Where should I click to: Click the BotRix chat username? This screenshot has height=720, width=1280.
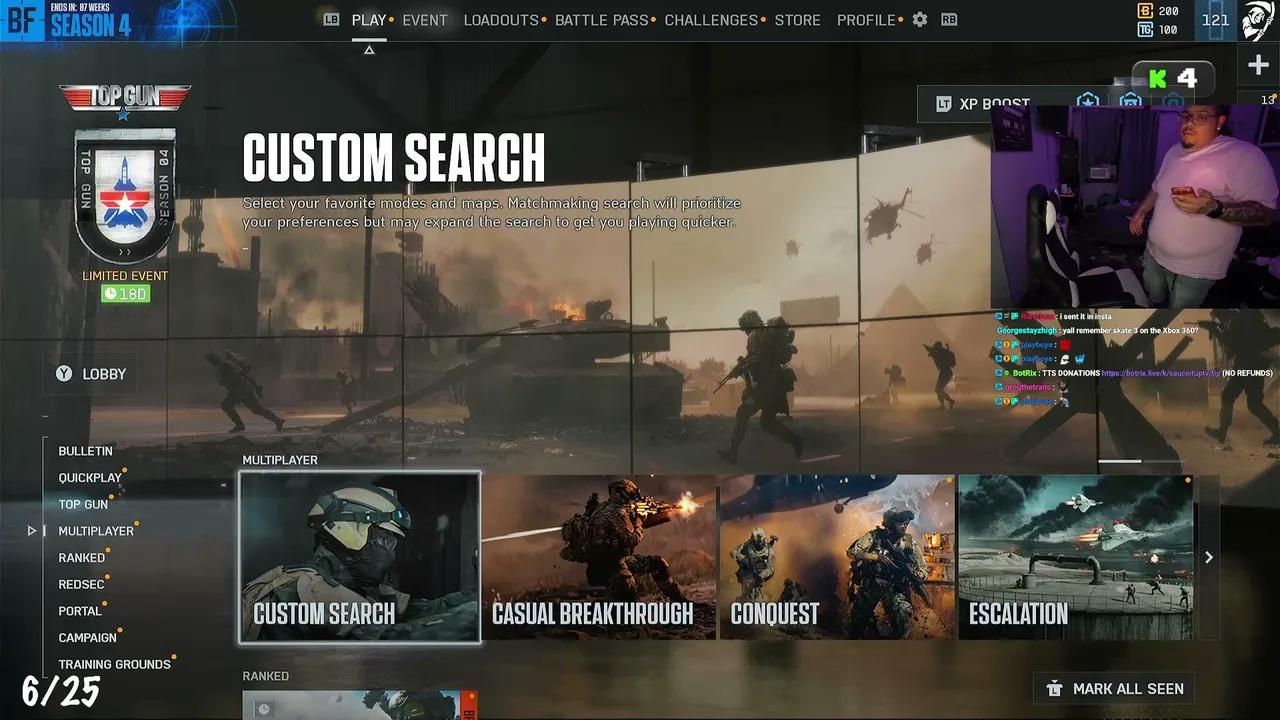[1024, 373]
